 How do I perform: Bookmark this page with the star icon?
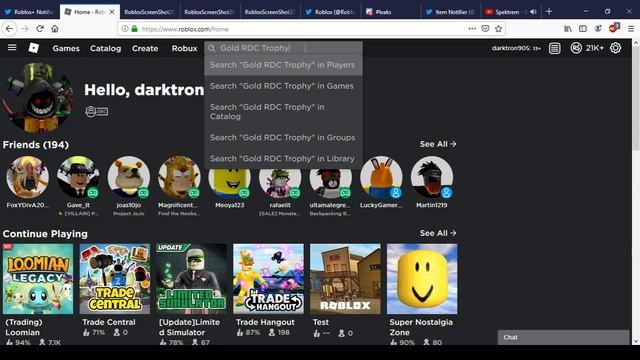click(x=498, y=29)
